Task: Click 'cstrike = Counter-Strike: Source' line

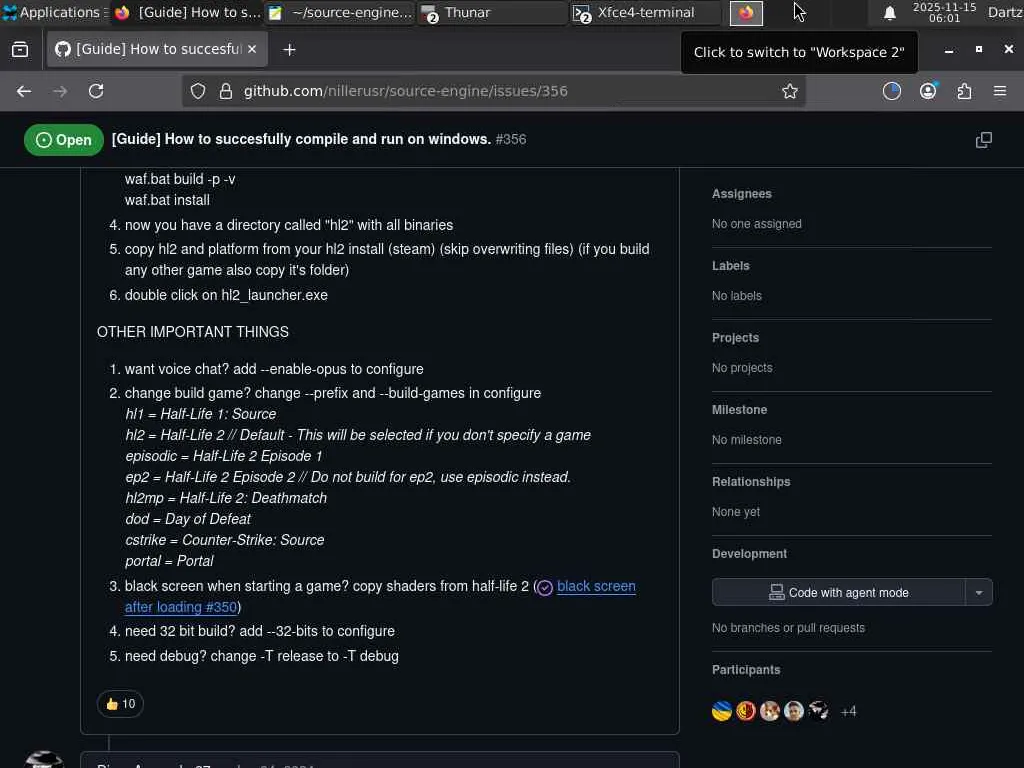Action: tap(225, 540)
